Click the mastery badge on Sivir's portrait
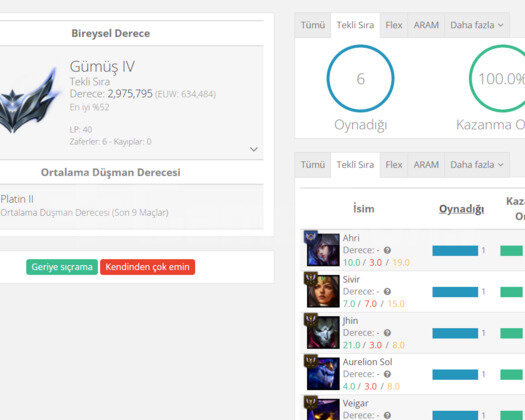 click(311, 278)
